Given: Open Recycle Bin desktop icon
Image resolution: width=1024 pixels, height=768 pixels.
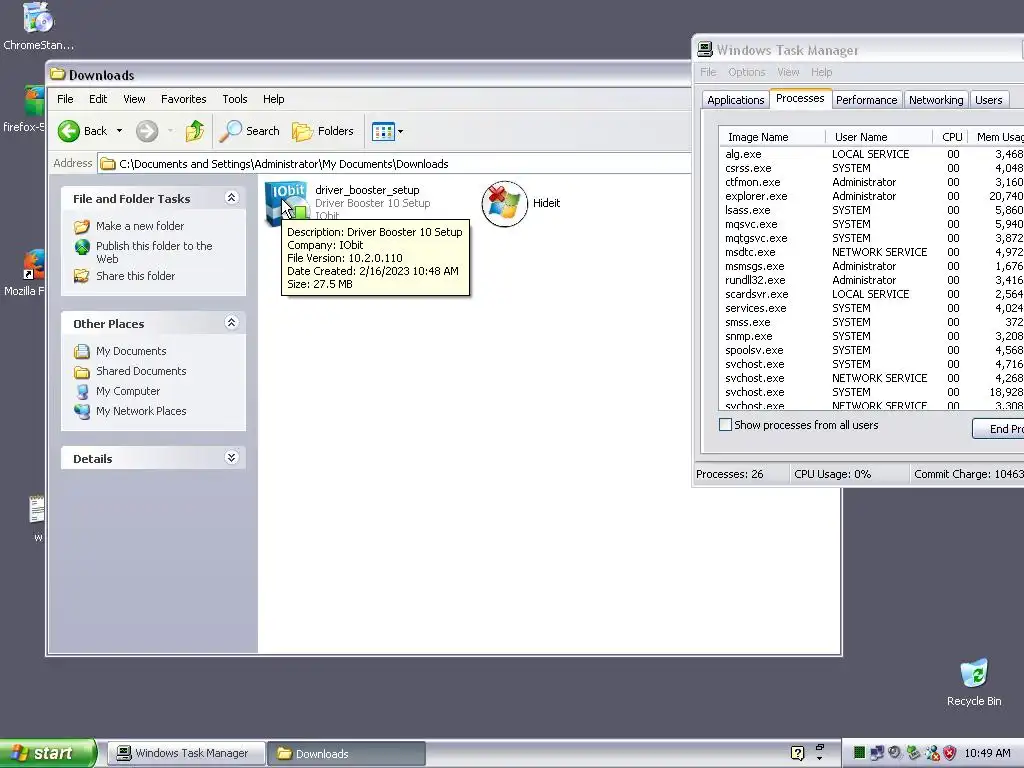Looking at the screenshot, I should [x=974, y=682].
